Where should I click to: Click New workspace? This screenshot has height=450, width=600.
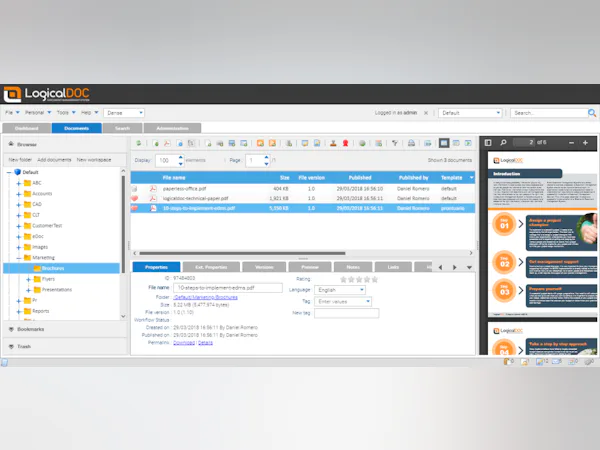click(x=94, y=160)
